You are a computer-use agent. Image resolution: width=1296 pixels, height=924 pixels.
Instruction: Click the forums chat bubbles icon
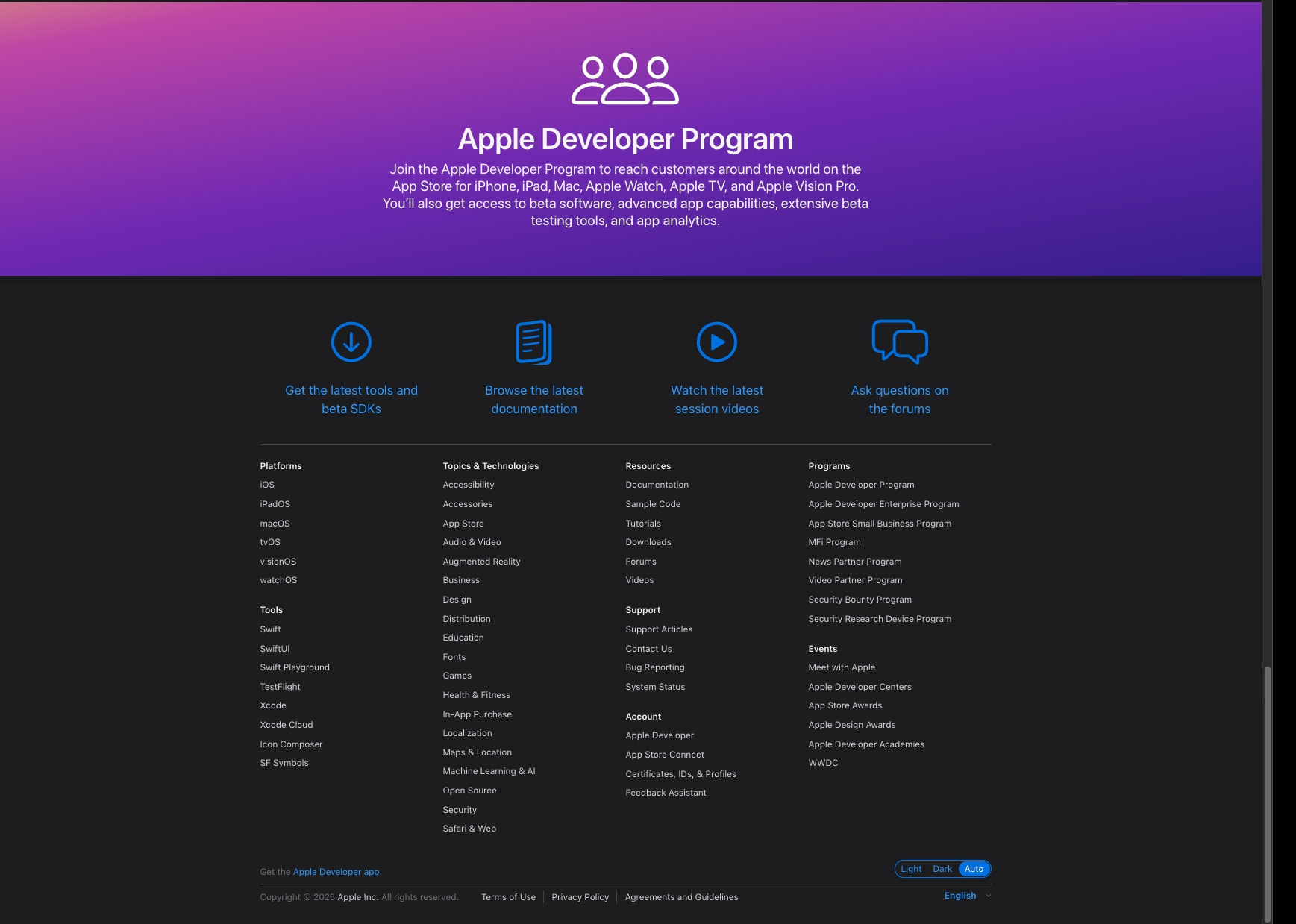900,342
